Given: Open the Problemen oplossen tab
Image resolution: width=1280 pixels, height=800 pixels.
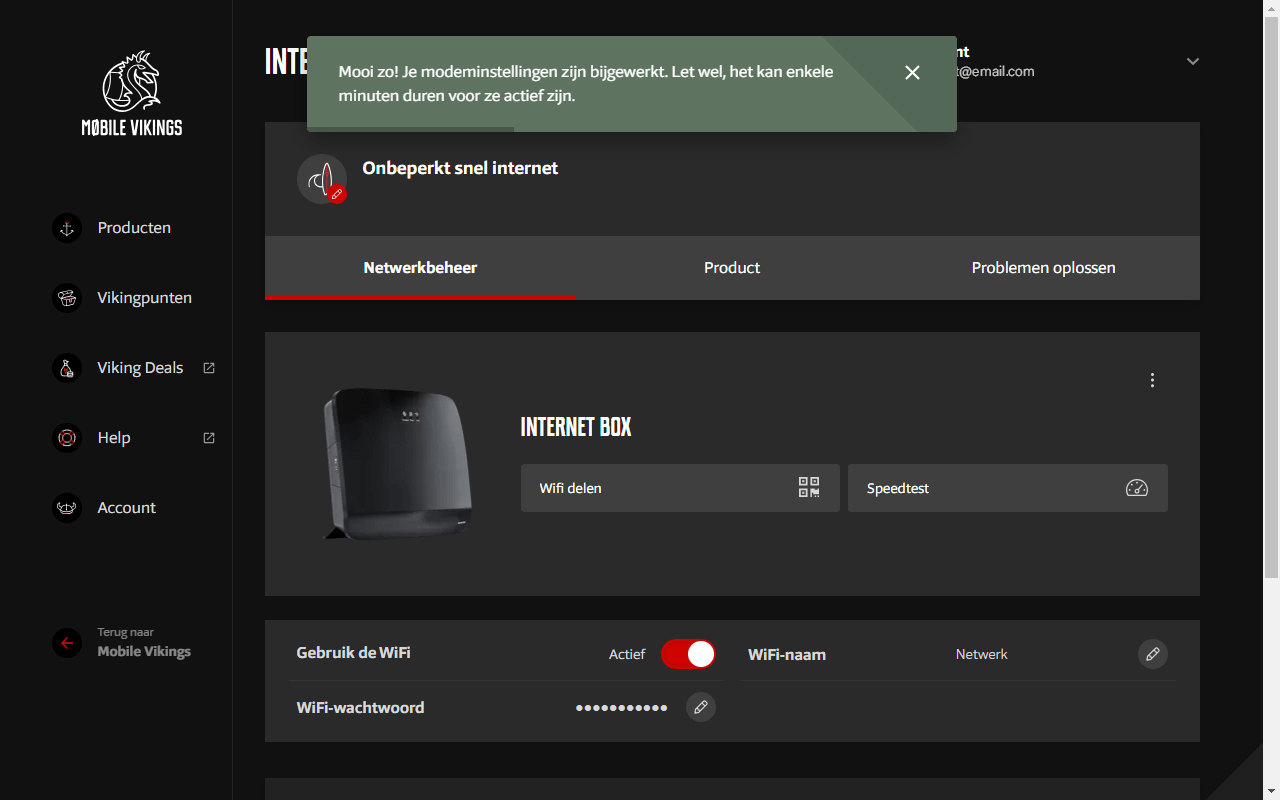Looking at the screenshot, I should click(1043, 268).
